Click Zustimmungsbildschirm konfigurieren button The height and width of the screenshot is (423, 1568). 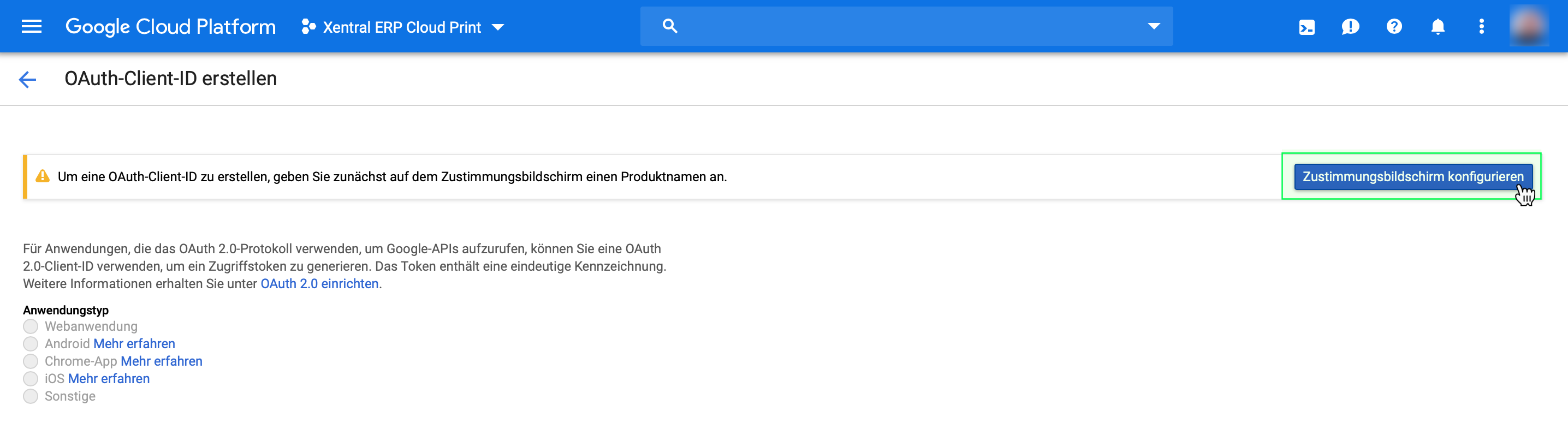click(x=1412, y=177)
